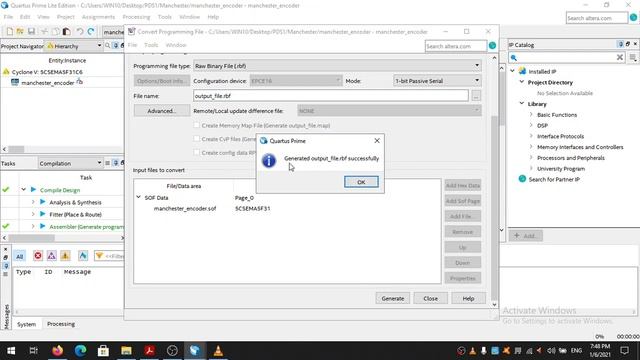Image resolution: width=640 pixels, height=360 pixels.
Task: Collapse the SOF Data tree row
Action: (138, 197)
